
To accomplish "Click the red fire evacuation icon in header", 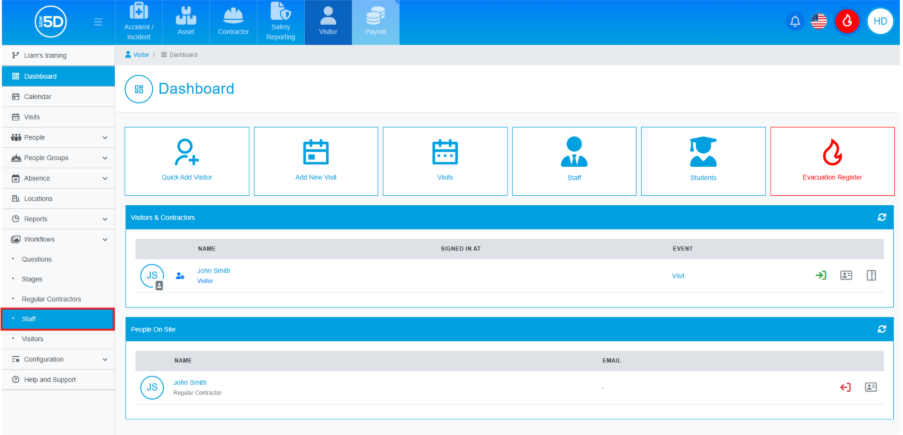I will click(x=847, y=21).
